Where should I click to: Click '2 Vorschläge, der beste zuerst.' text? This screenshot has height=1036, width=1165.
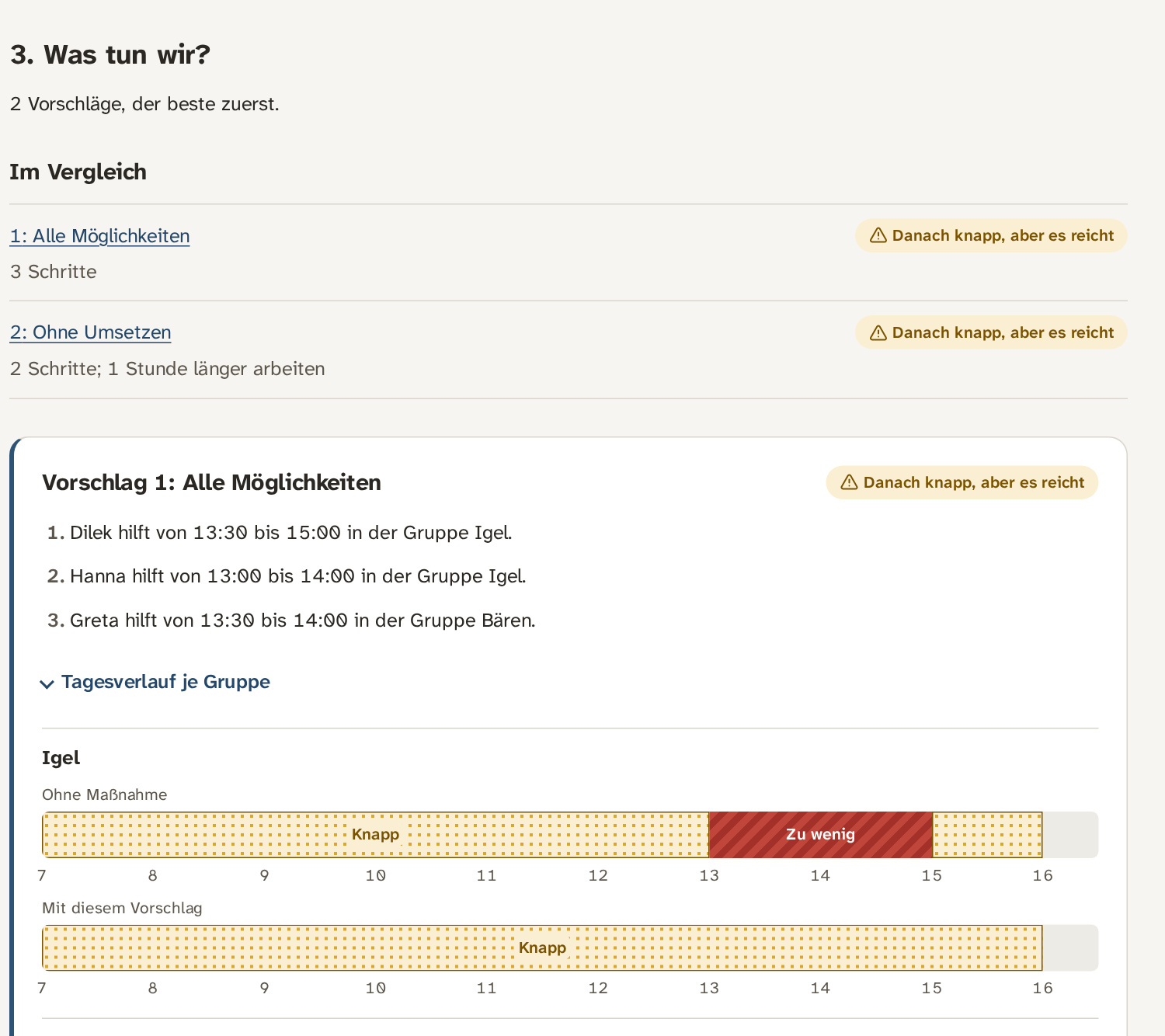(144, 104)
